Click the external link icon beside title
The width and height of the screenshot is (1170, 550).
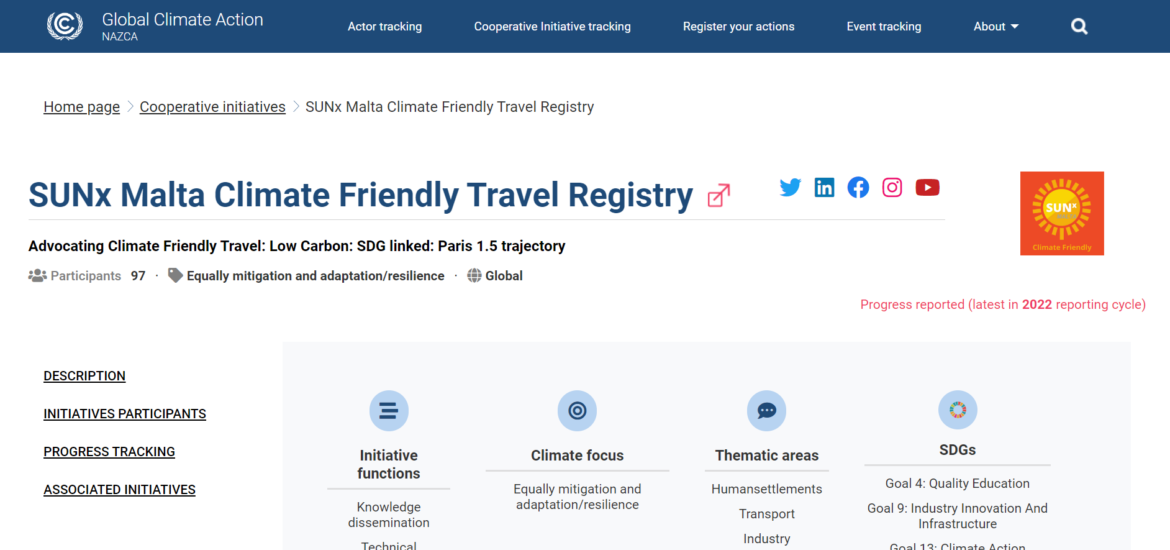click(x=718, y=196)
